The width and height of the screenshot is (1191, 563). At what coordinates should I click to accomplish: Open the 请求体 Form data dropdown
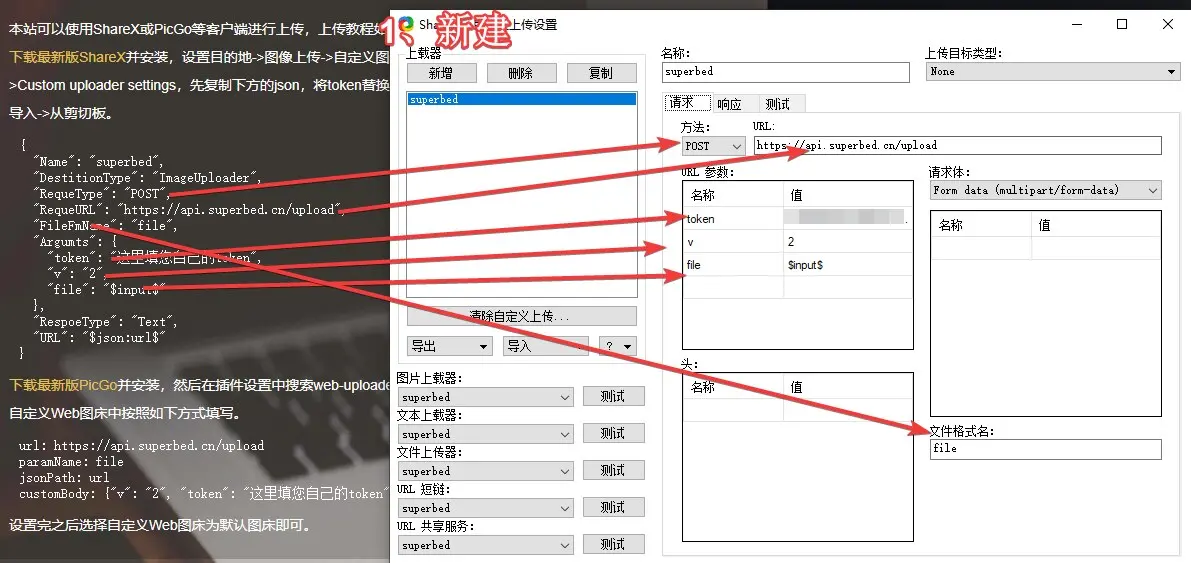pyautogui.click(x=1046, y=190)
